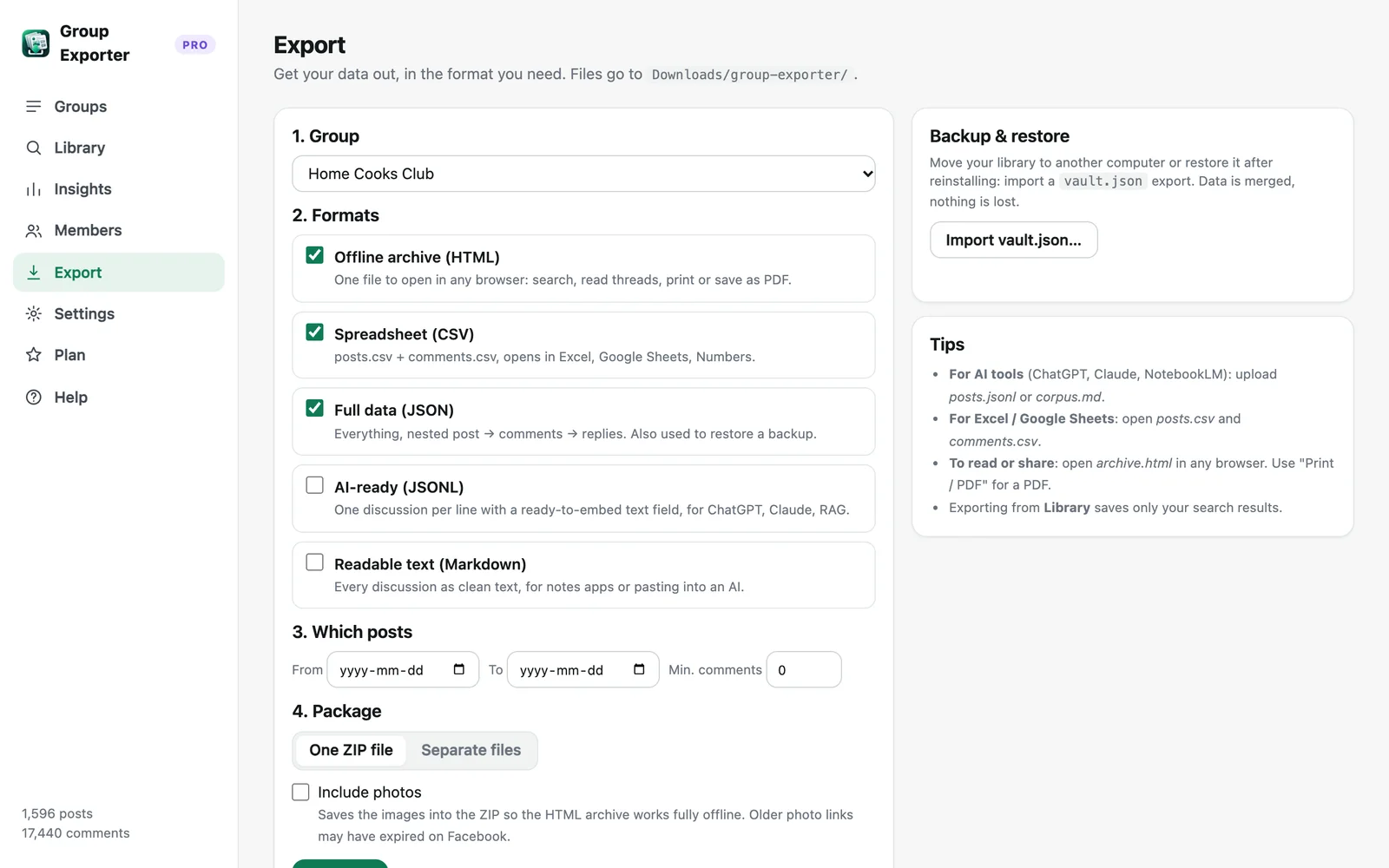Enable the Readable text (Markdown) format
1389x868 pixels.
coord(315,562)
